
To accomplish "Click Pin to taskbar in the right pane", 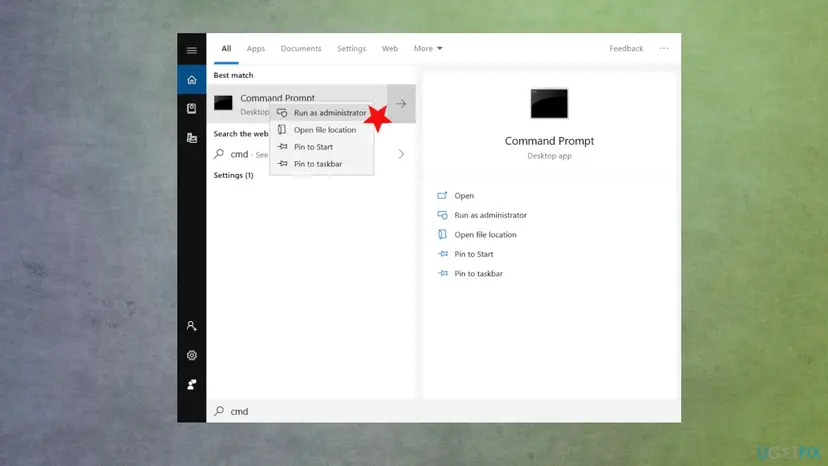I will 478,274.
